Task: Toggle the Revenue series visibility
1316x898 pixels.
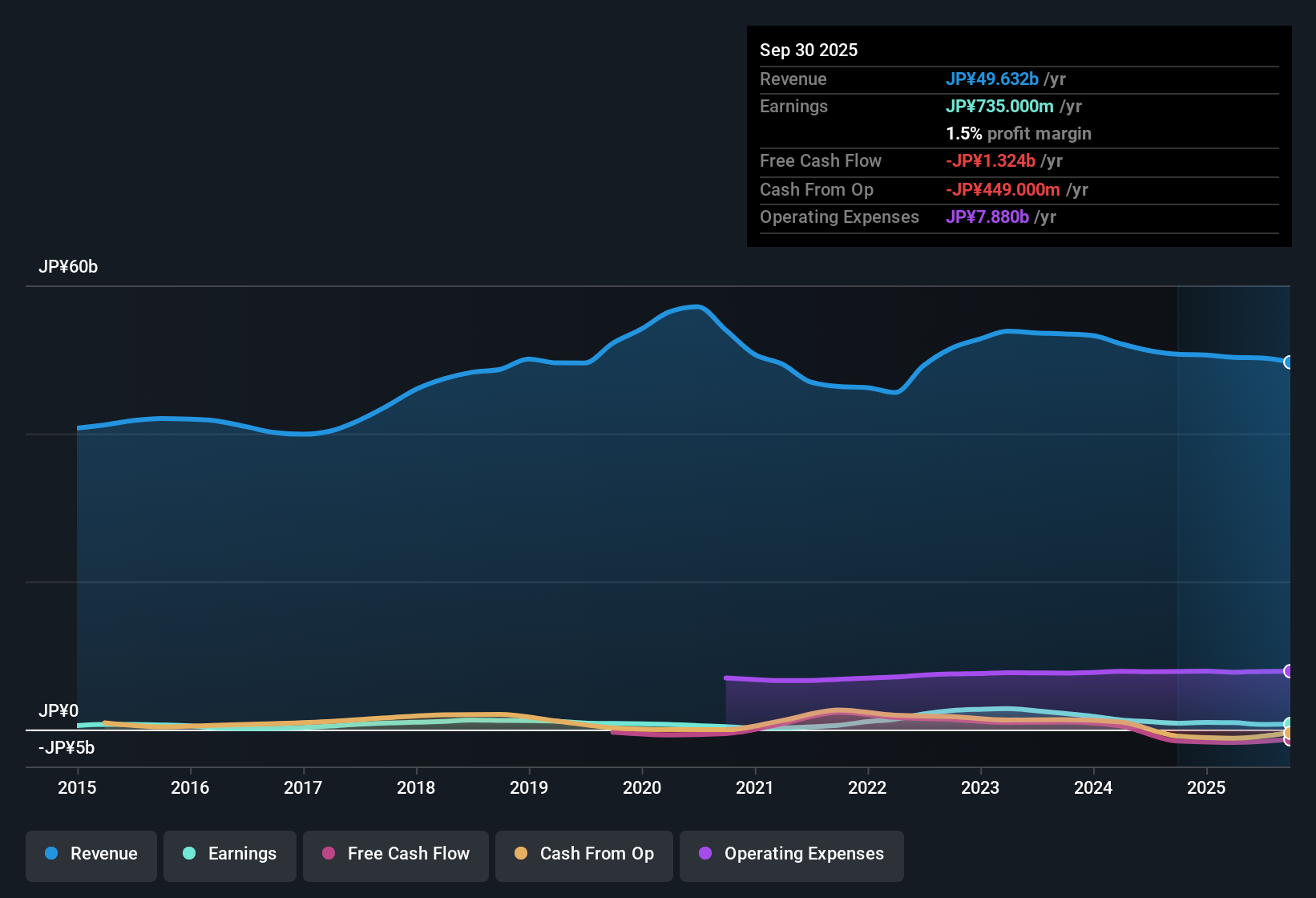Action: coord(91,854)
